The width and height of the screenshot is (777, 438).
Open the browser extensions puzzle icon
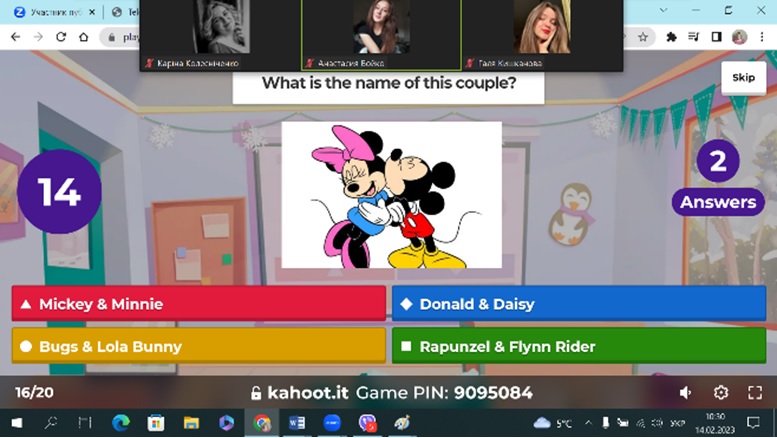[x=671, y=37]
